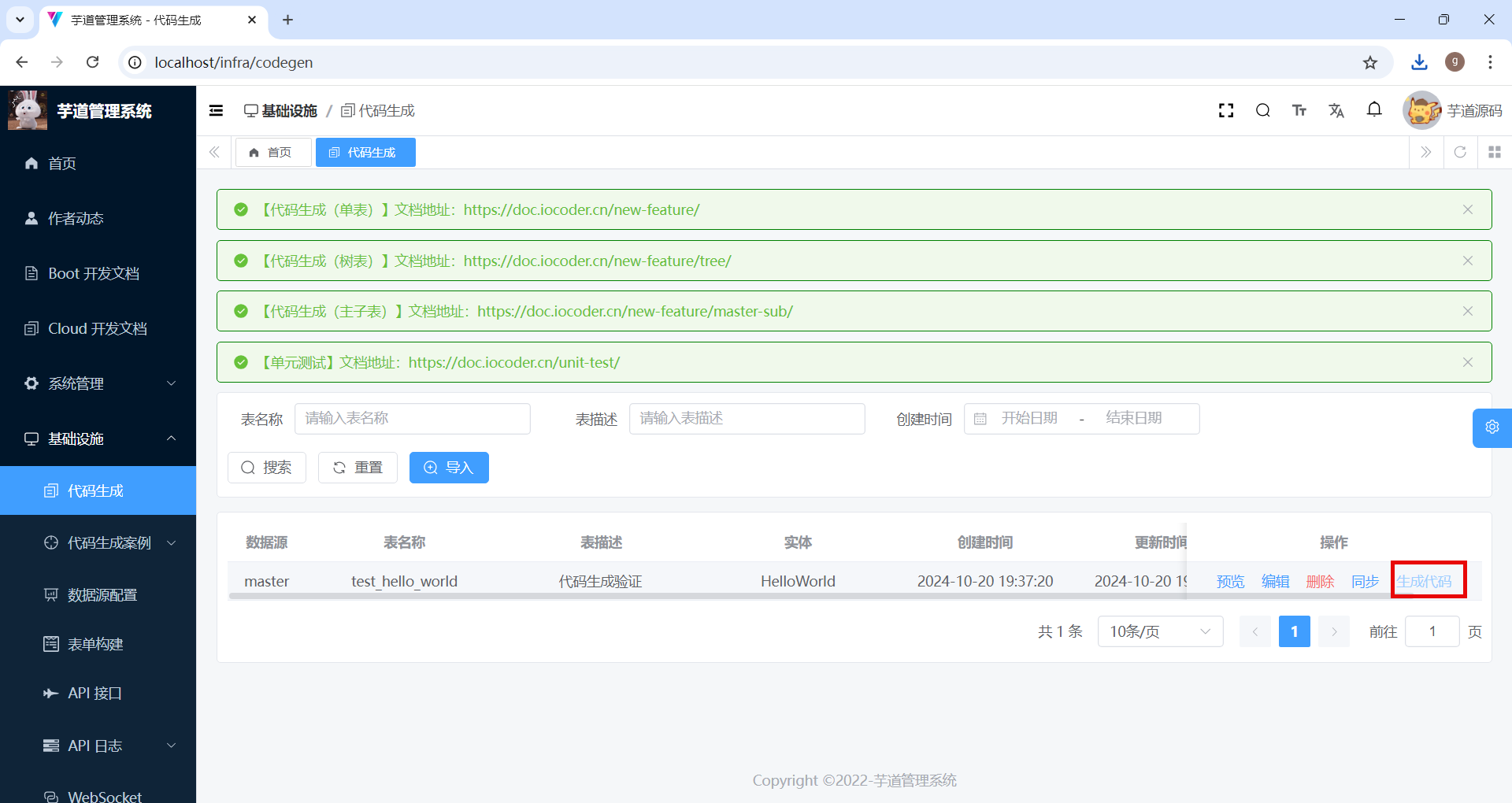The height and width of the screenshot is (803, 1512).
Task: Dismiss the 代码生成（树表）doc alert
Action: tap(1468, 261)
